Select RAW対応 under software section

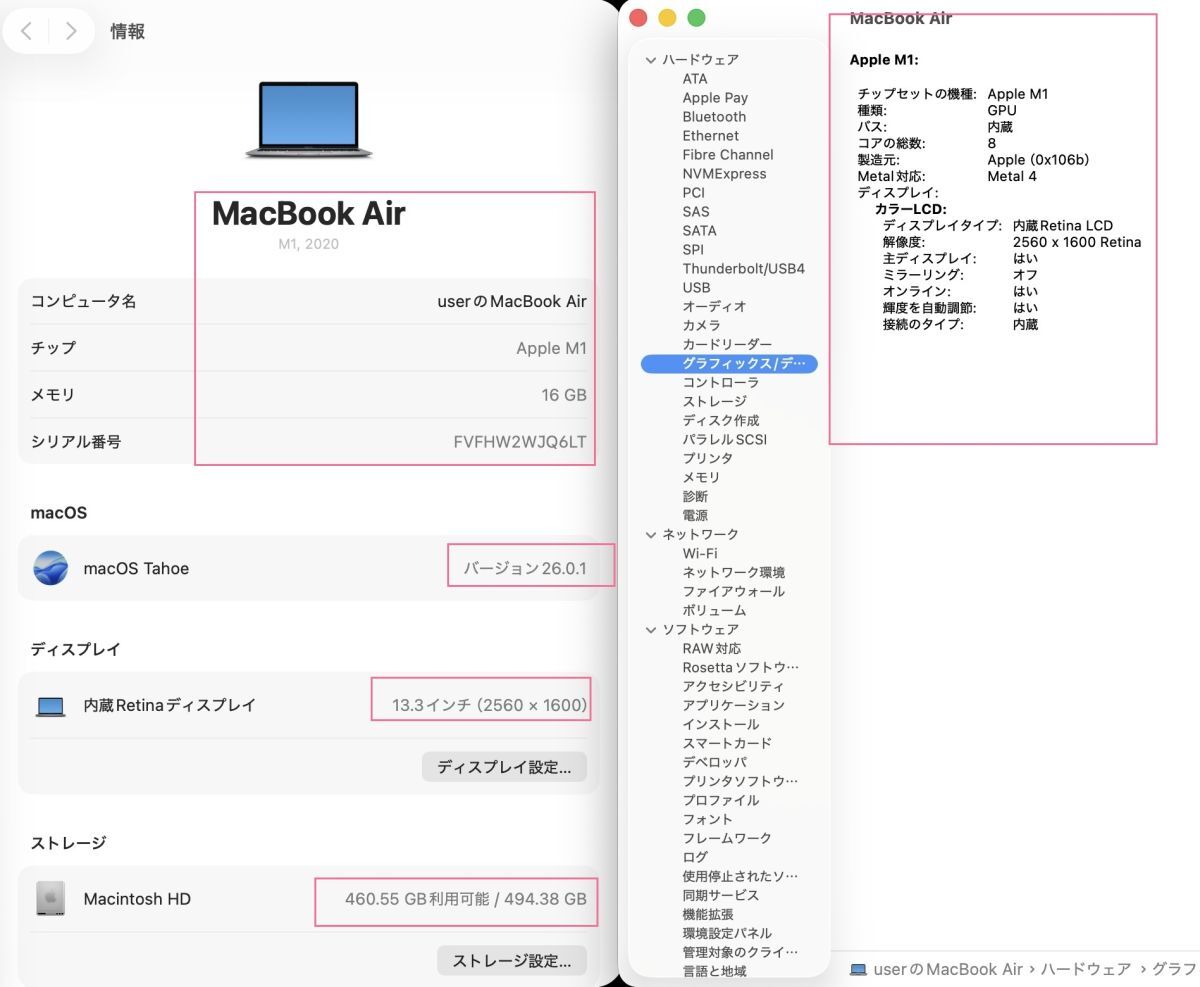coord(712,649)
